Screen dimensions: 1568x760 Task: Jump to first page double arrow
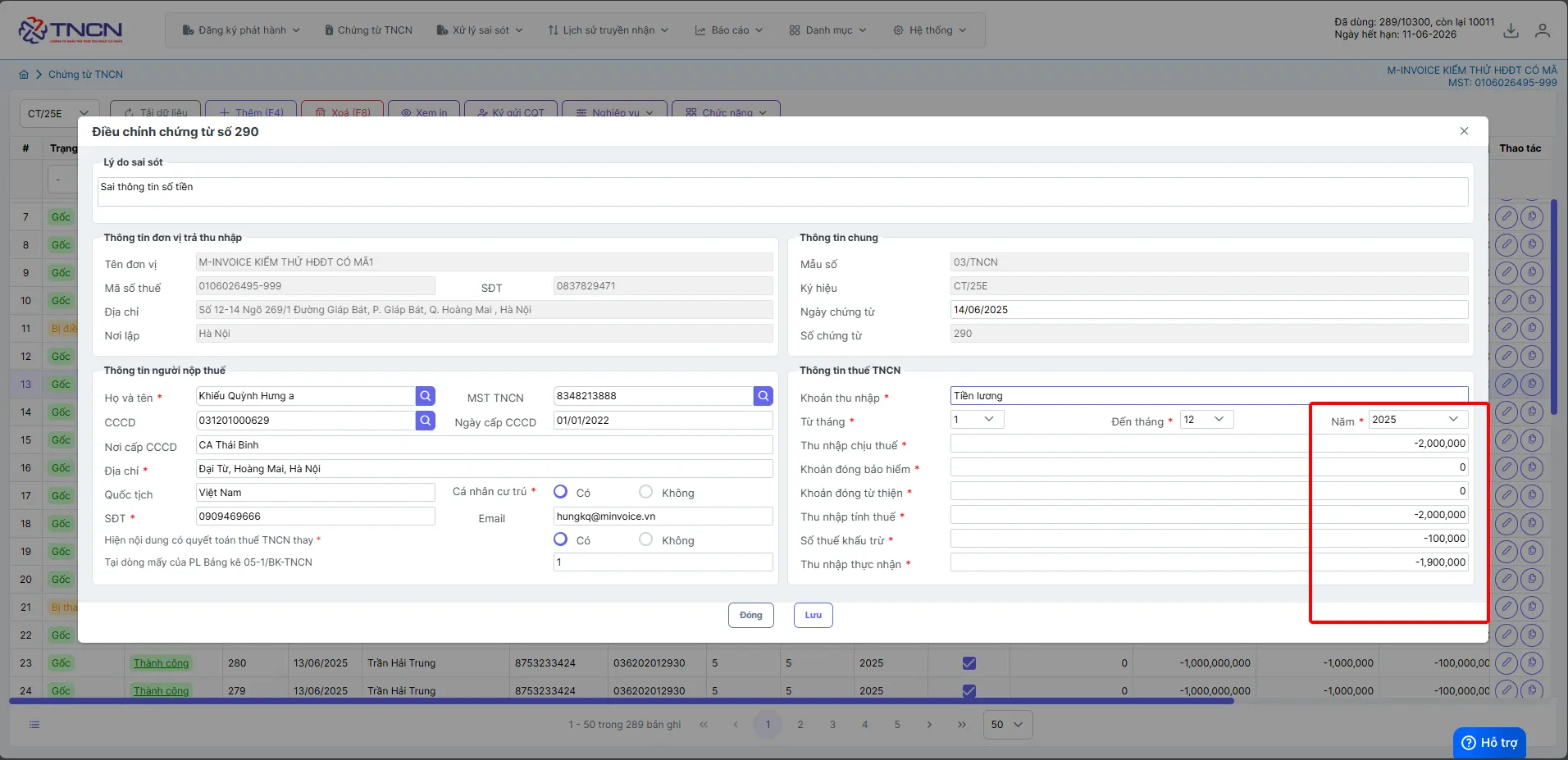click(704, 725)
